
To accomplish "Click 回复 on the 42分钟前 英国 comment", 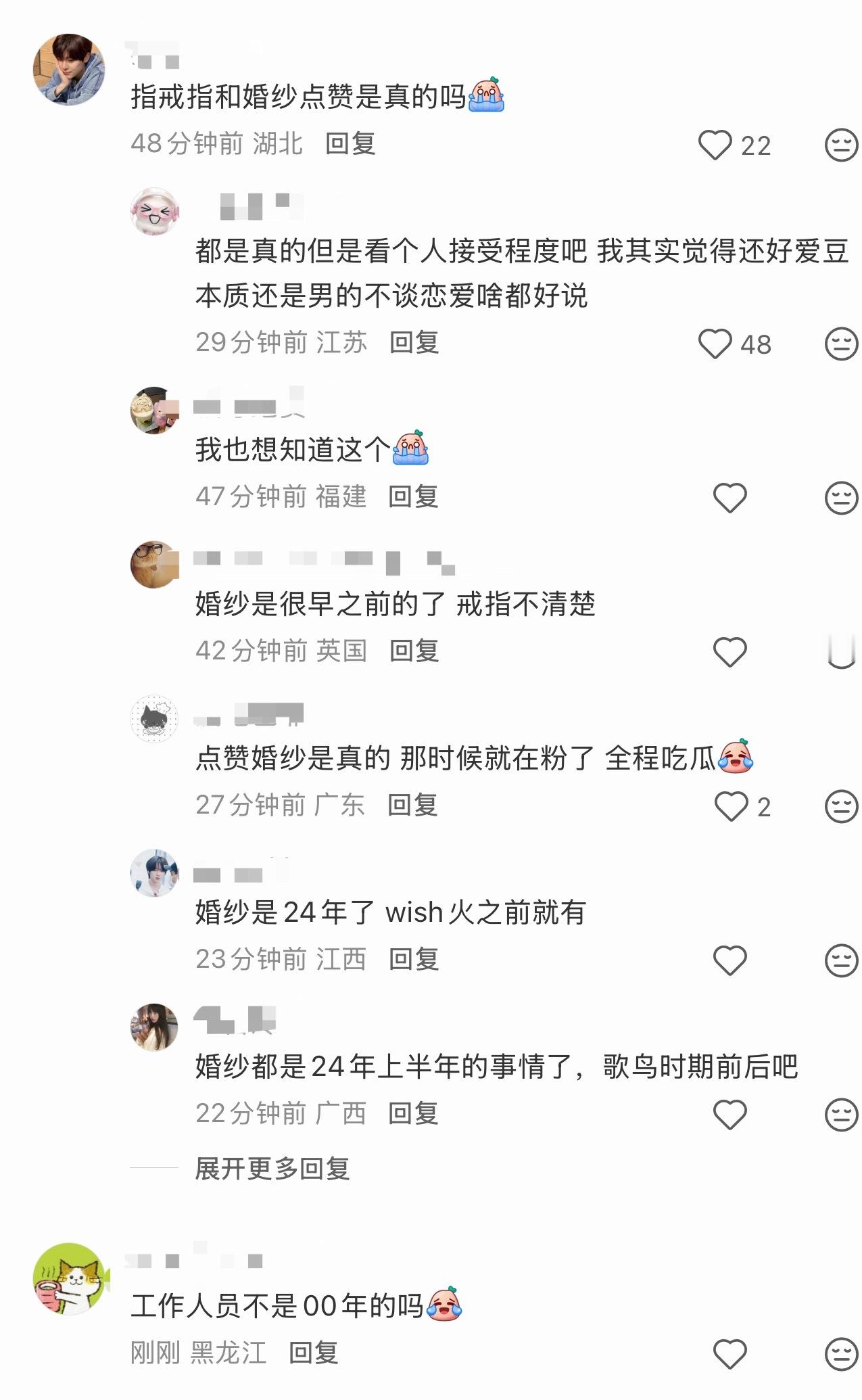I will pyautogui.click(x=414, y=651).
